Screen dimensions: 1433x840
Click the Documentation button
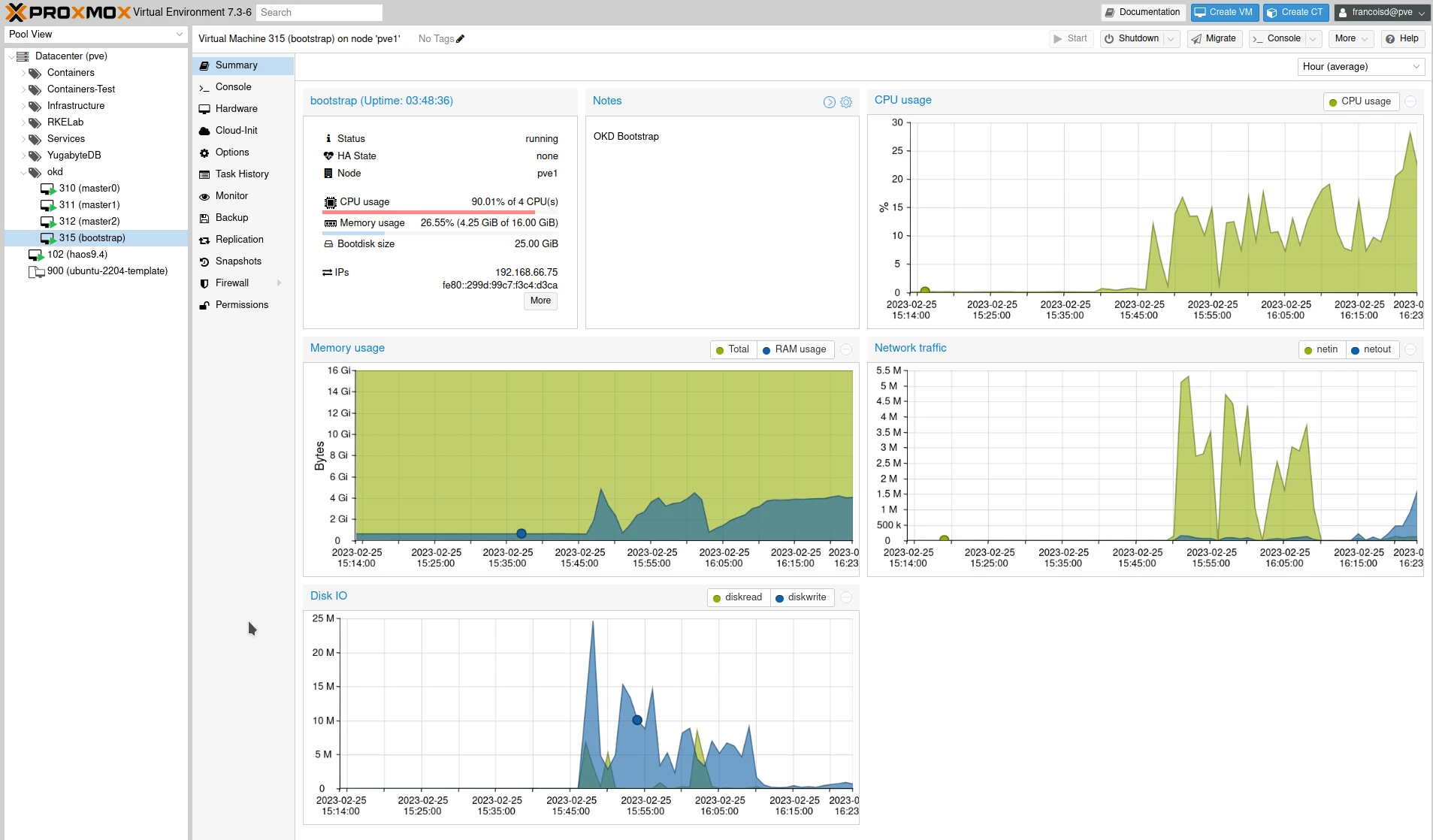(x=1143, y=13)
